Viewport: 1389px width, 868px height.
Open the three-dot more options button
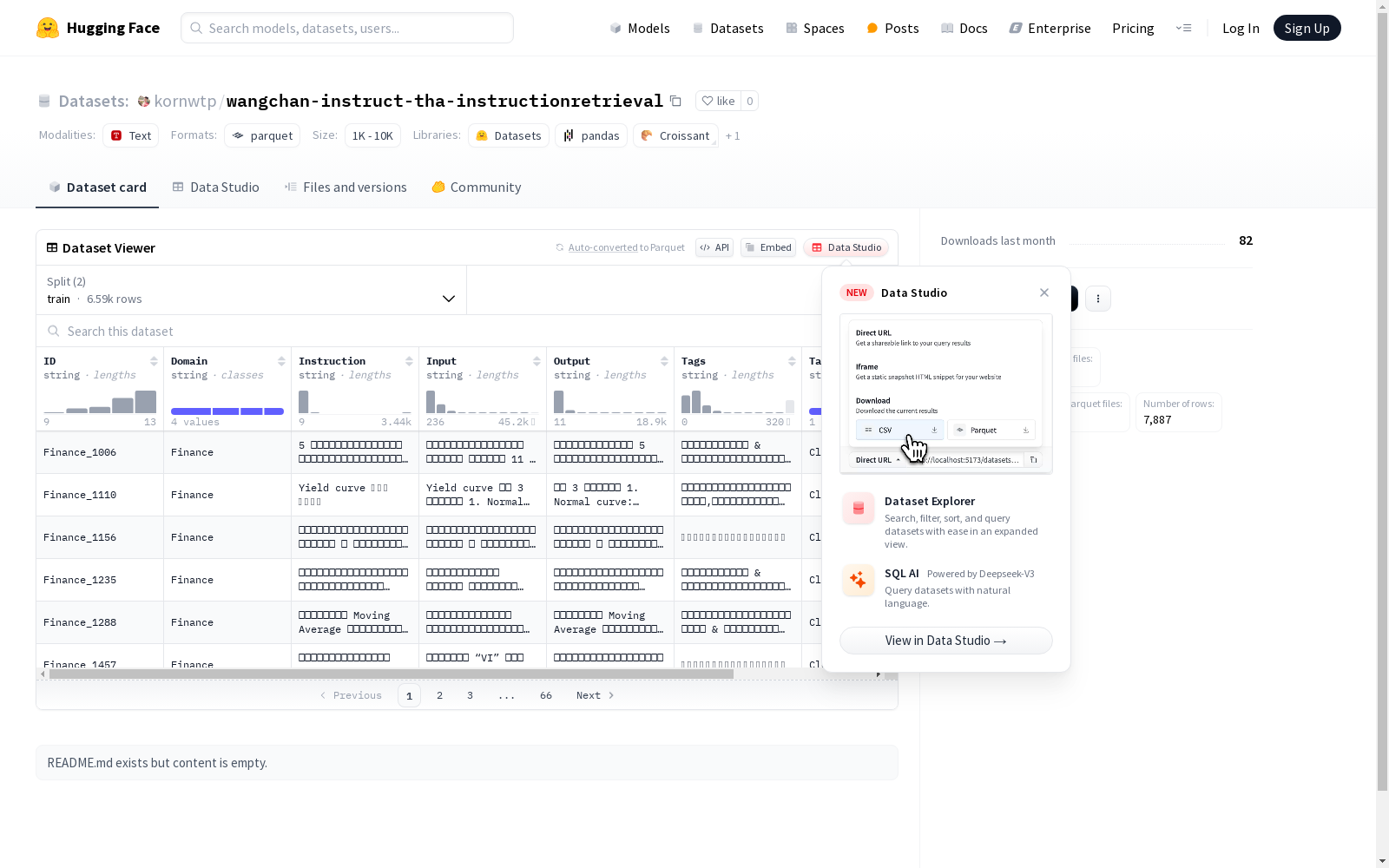1098,299
